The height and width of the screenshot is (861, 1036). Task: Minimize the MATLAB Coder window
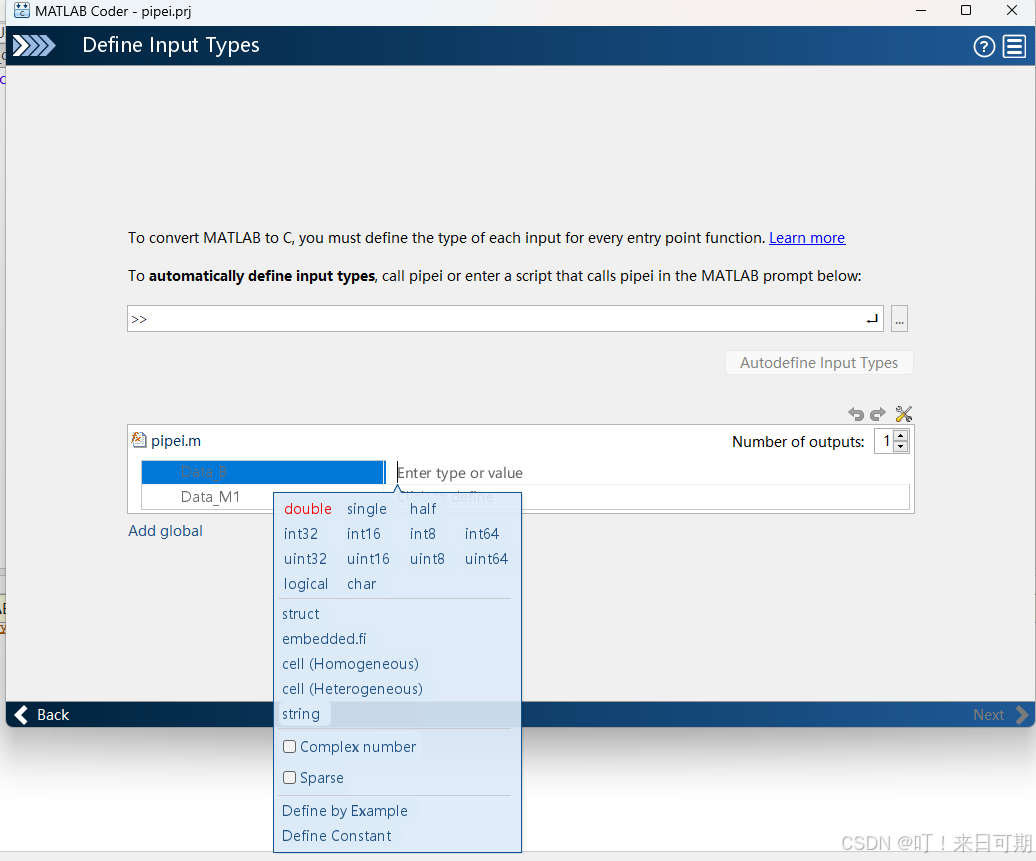tap(921, 11)
